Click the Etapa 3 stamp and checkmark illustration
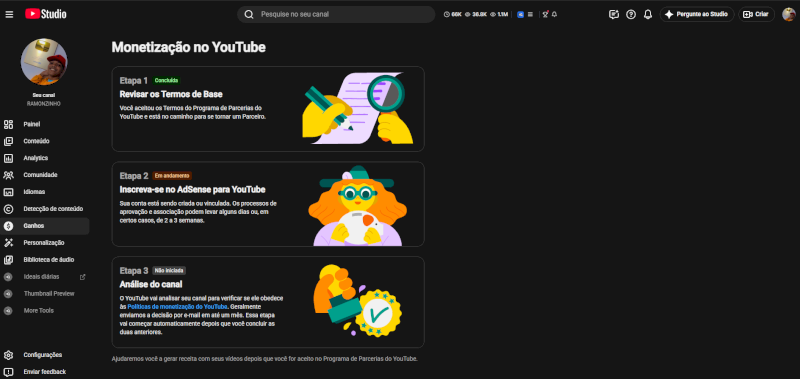 (x=357, y=301)
